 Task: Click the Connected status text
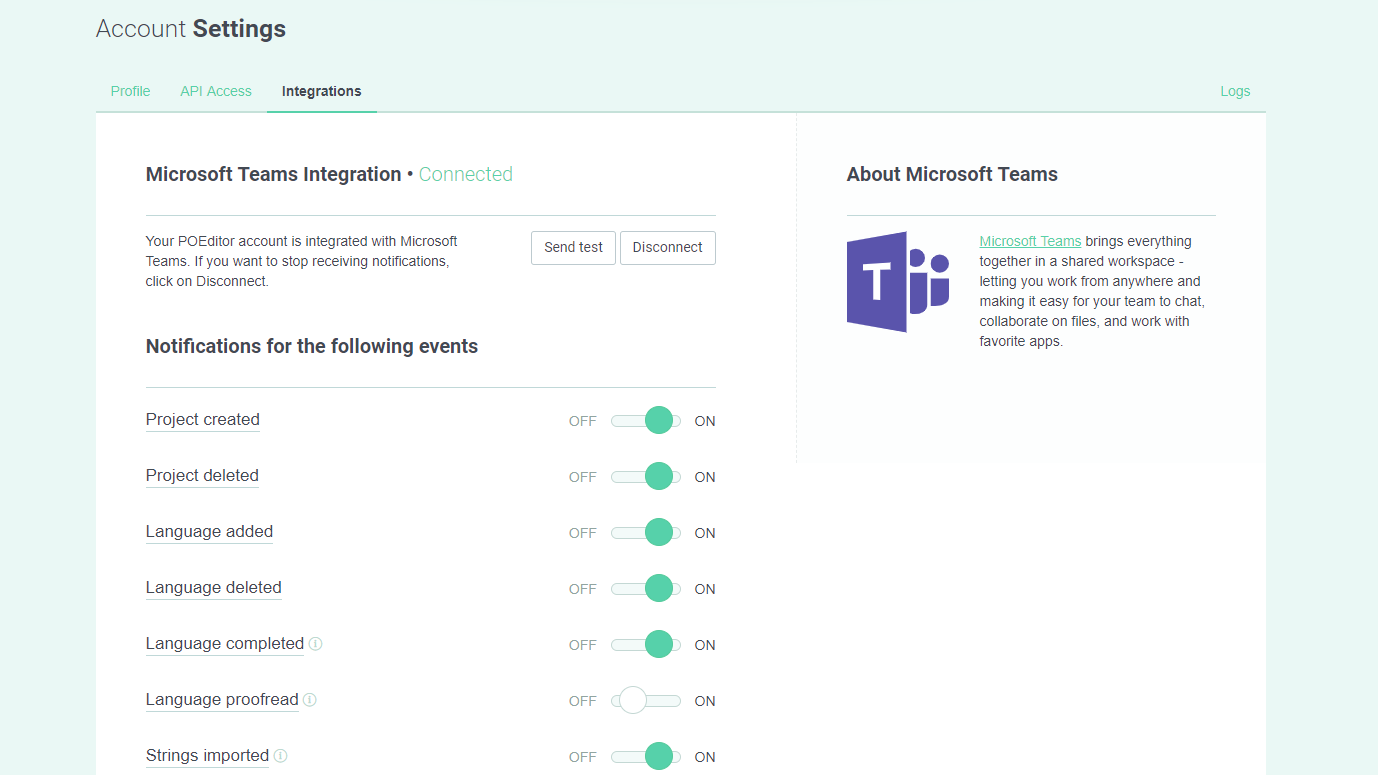point(465,174)
